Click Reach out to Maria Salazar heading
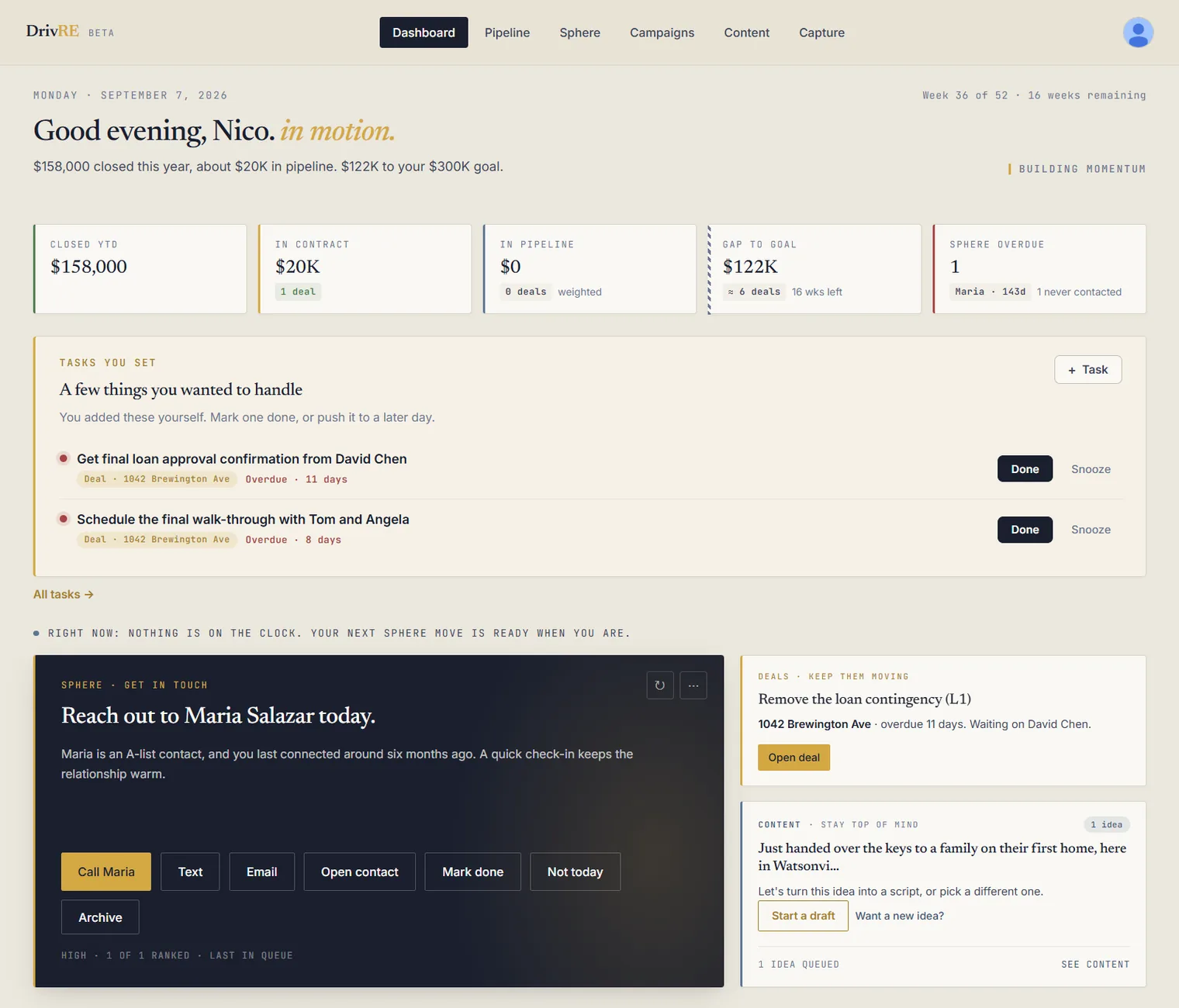The height and width of the screenshot is (1008, 1179). click(x=218, y=715)
